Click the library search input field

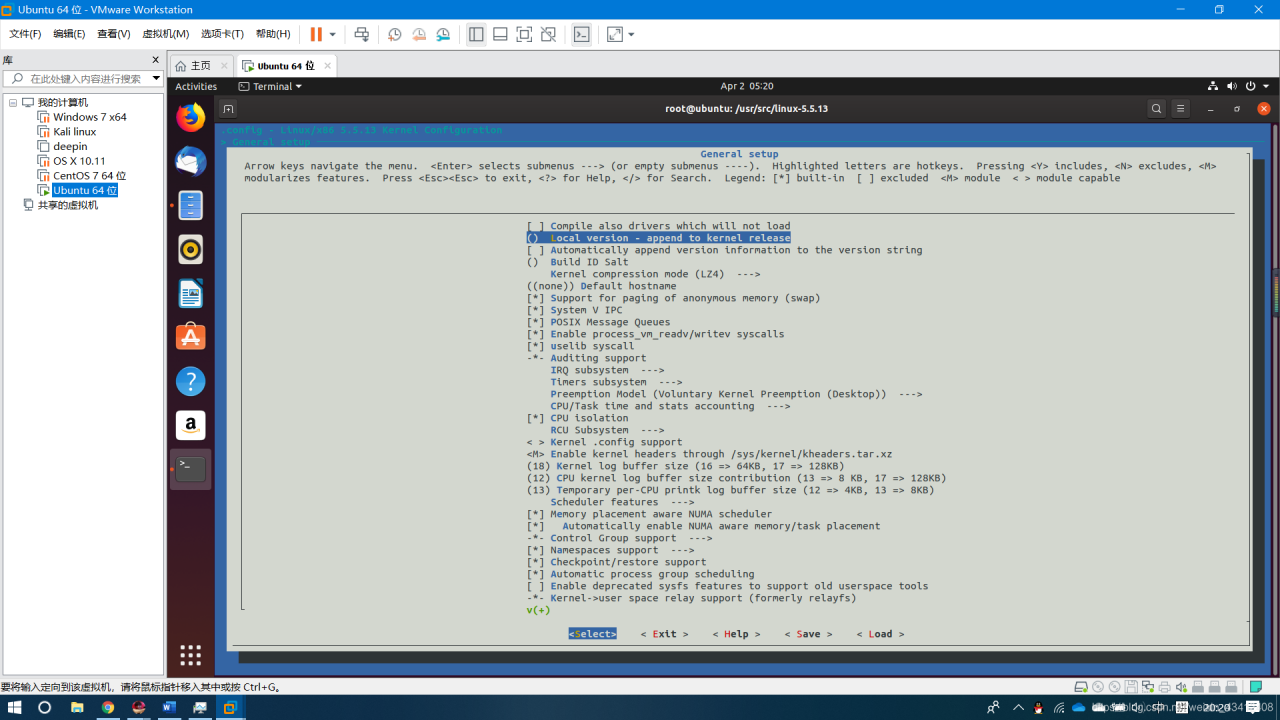(x=83, y=78)
